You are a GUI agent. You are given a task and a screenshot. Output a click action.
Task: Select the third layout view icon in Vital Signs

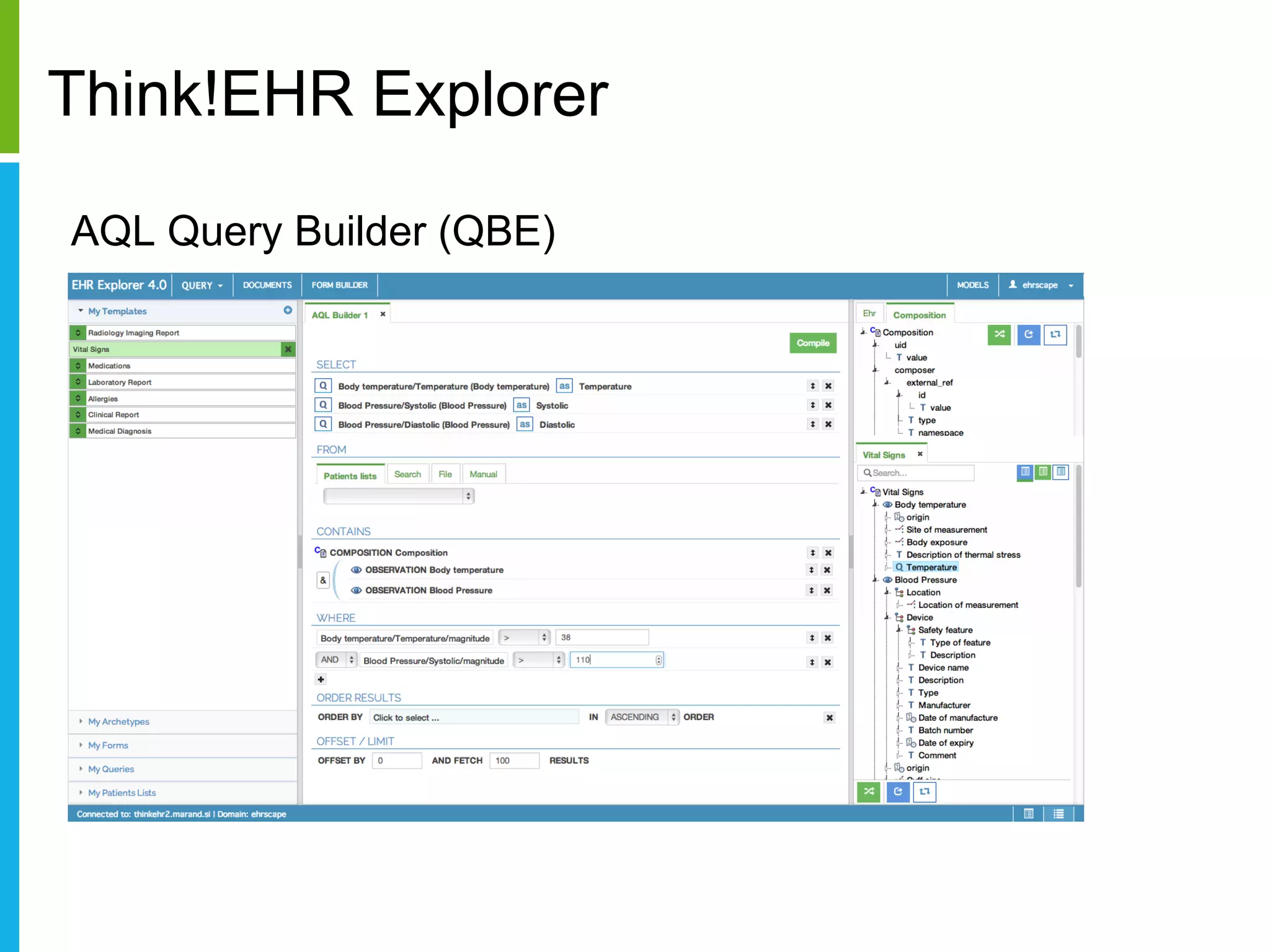click(x=1062, y=472)
